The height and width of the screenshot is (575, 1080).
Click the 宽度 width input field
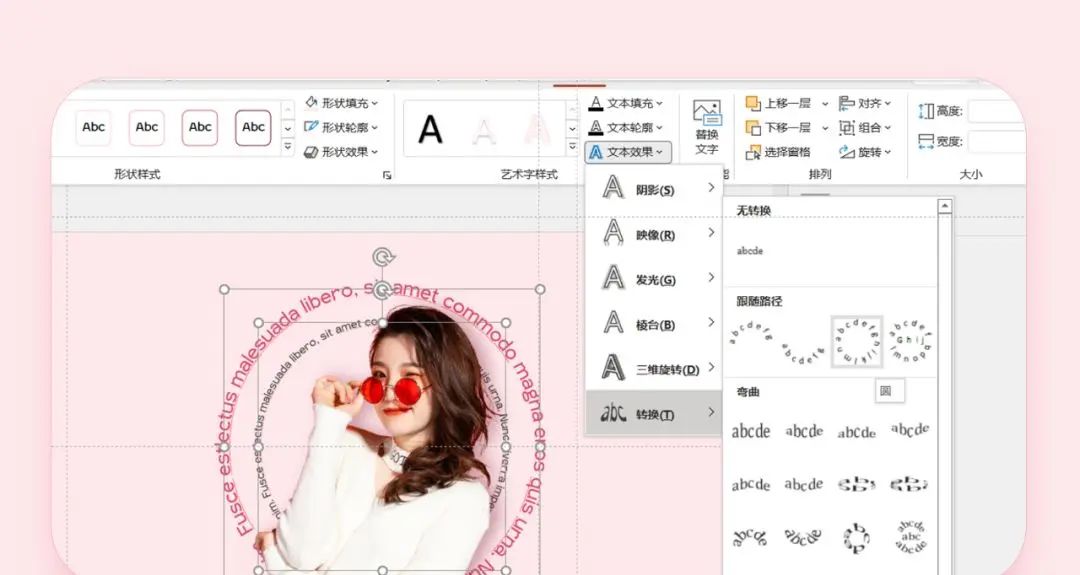(x=997, y=142)
